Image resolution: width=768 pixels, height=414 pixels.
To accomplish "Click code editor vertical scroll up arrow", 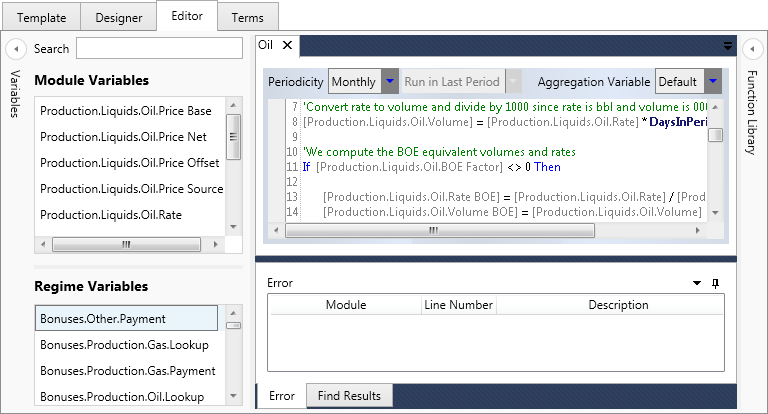I will 715,107.
